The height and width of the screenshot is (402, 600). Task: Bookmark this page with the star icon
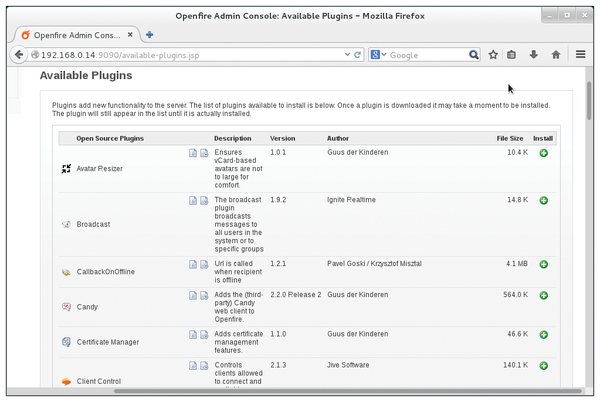click(x=493, y=55)
